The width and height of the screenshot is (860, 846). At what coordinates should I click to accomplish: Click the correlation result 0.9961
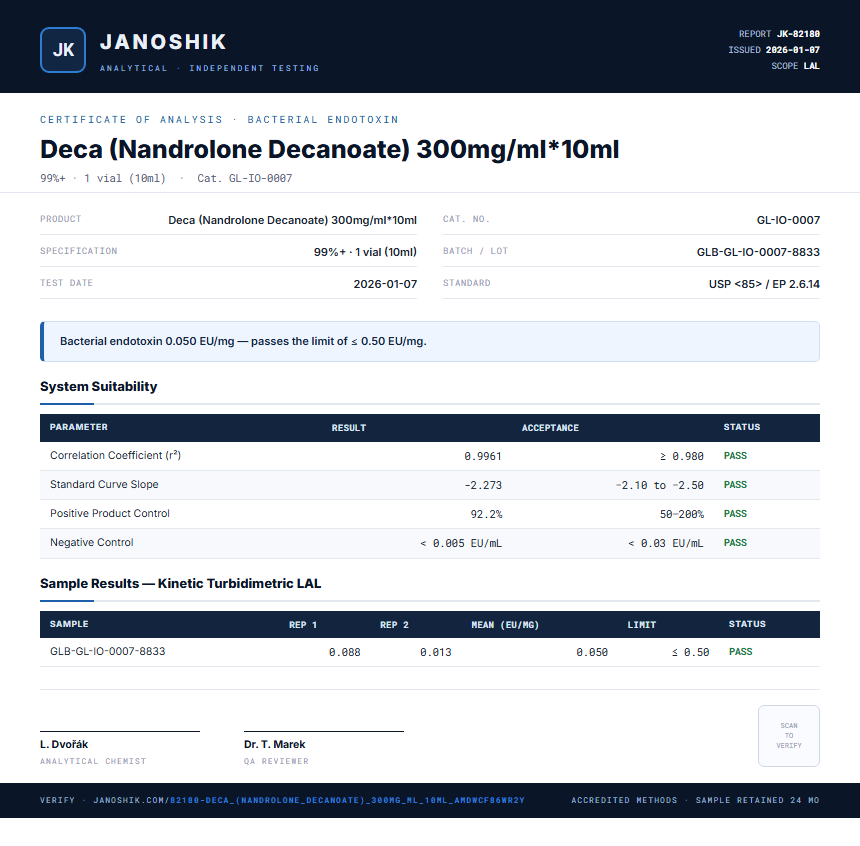tap(483, 456)
